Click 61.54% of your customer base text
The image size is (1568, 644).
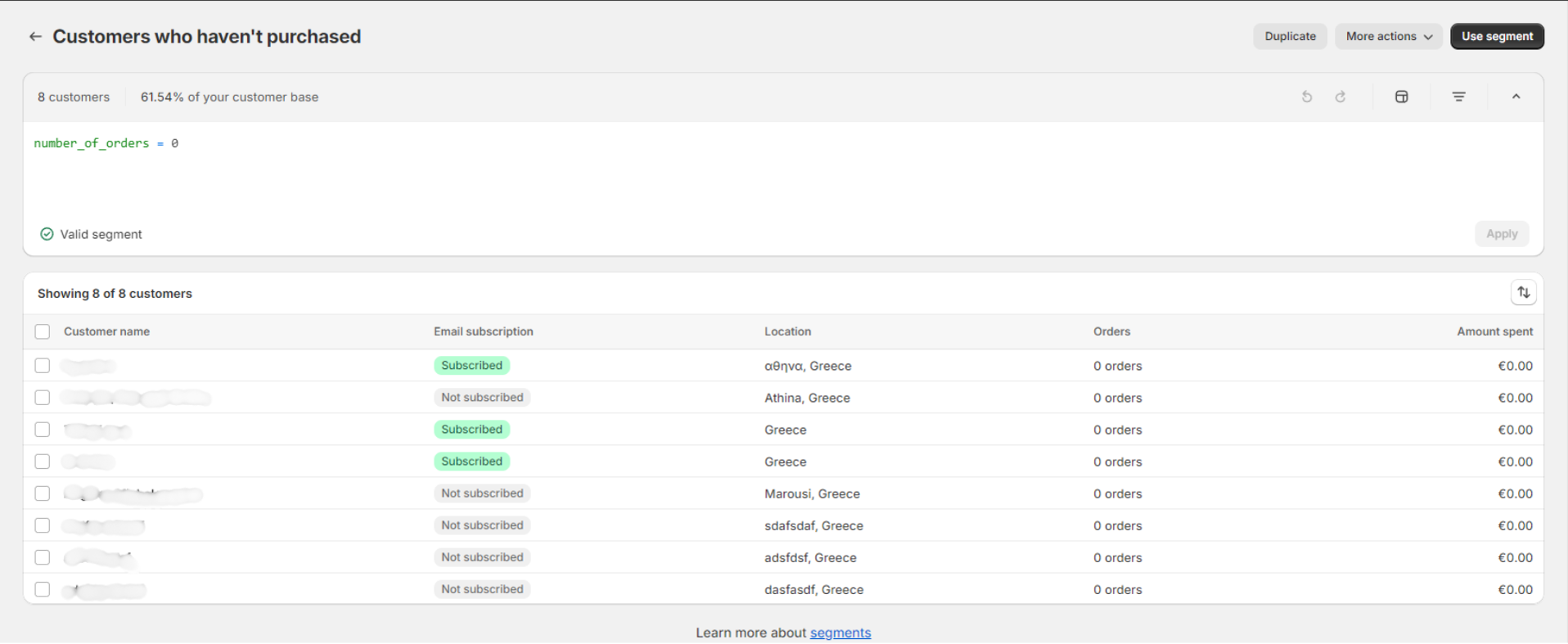point(229,97)
